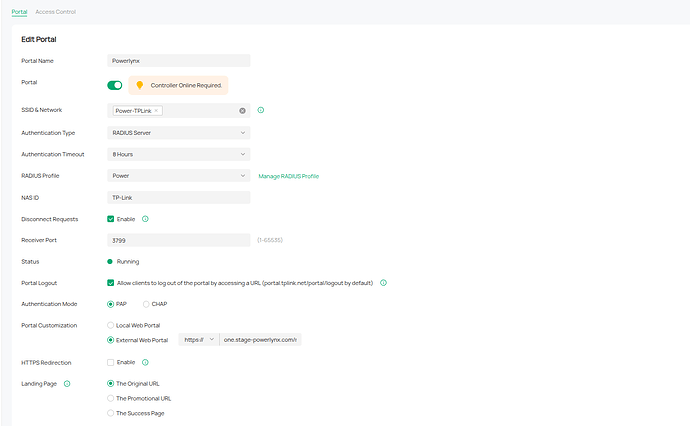Click the Receiver Port input field
Screen dimensions: 690x426
click(179, 240)
